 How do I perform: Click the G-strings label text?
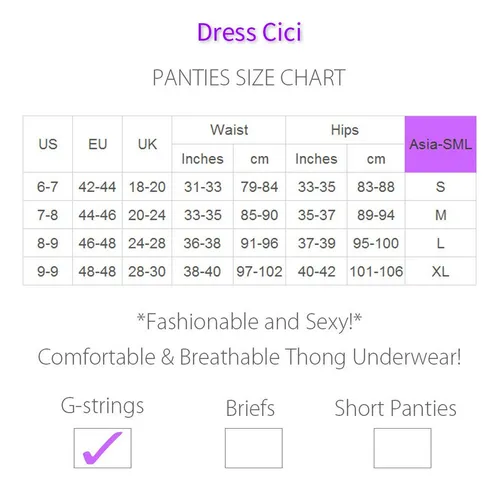tap(102, 406)
